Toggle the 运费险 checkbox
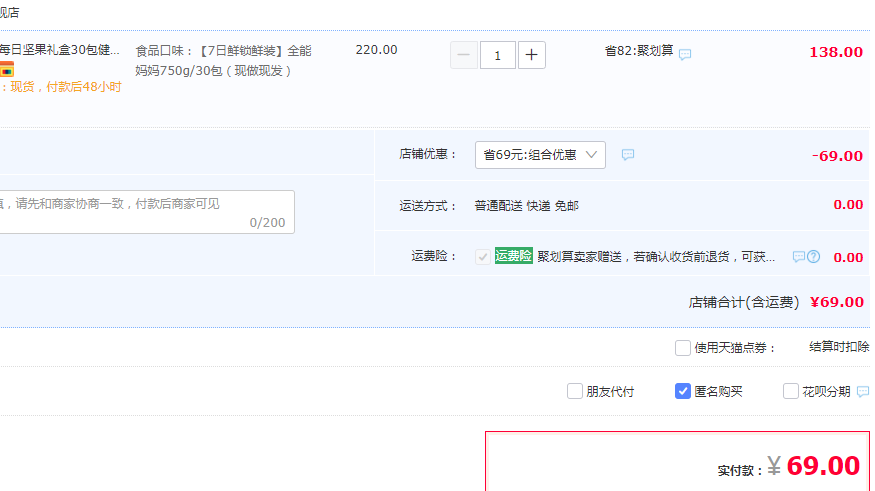Image resolution: width=875 pixels, height=491 pixels. pos(483,257)
